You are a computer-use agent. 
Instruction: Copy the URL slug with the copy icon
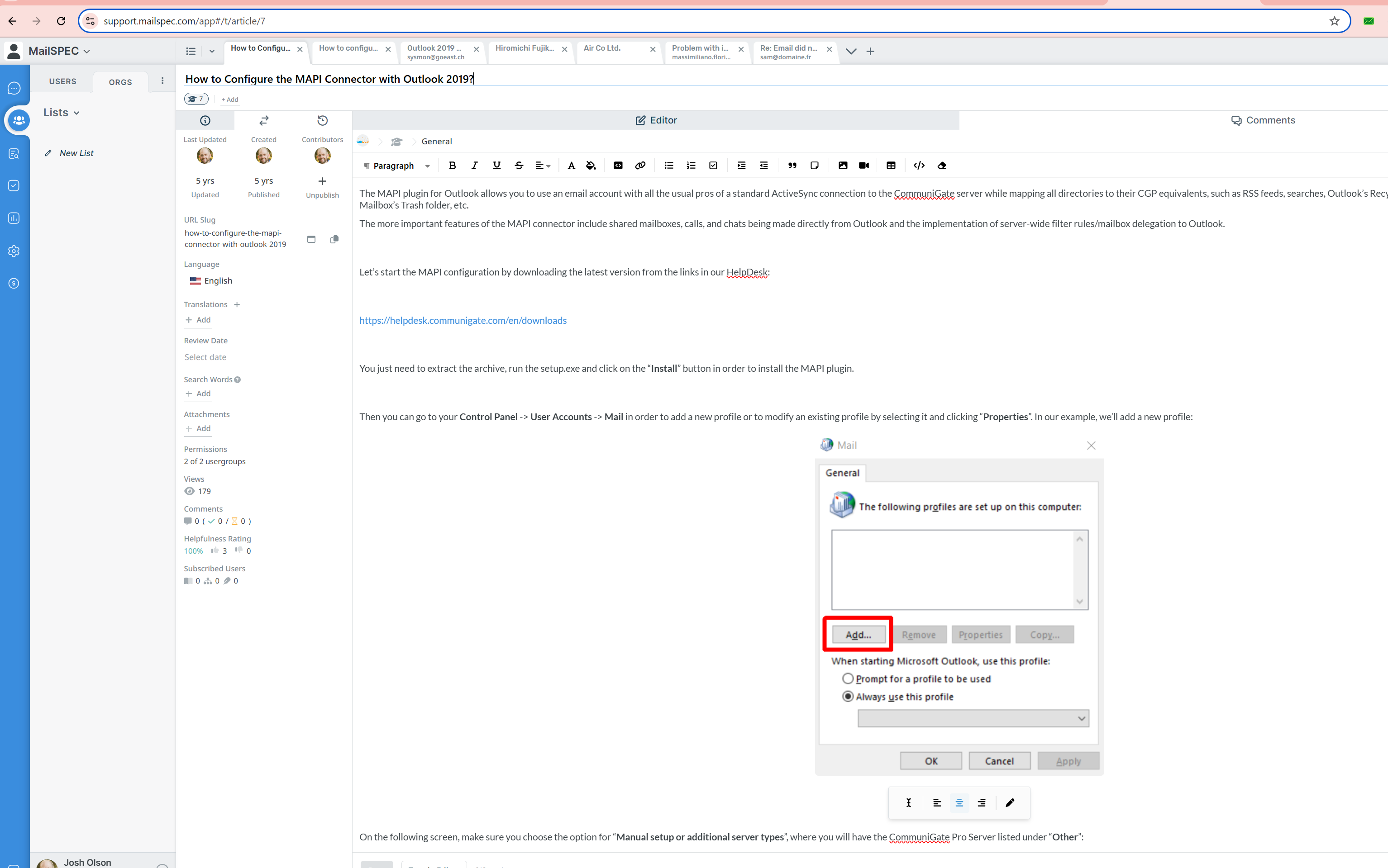coord(334,239)
